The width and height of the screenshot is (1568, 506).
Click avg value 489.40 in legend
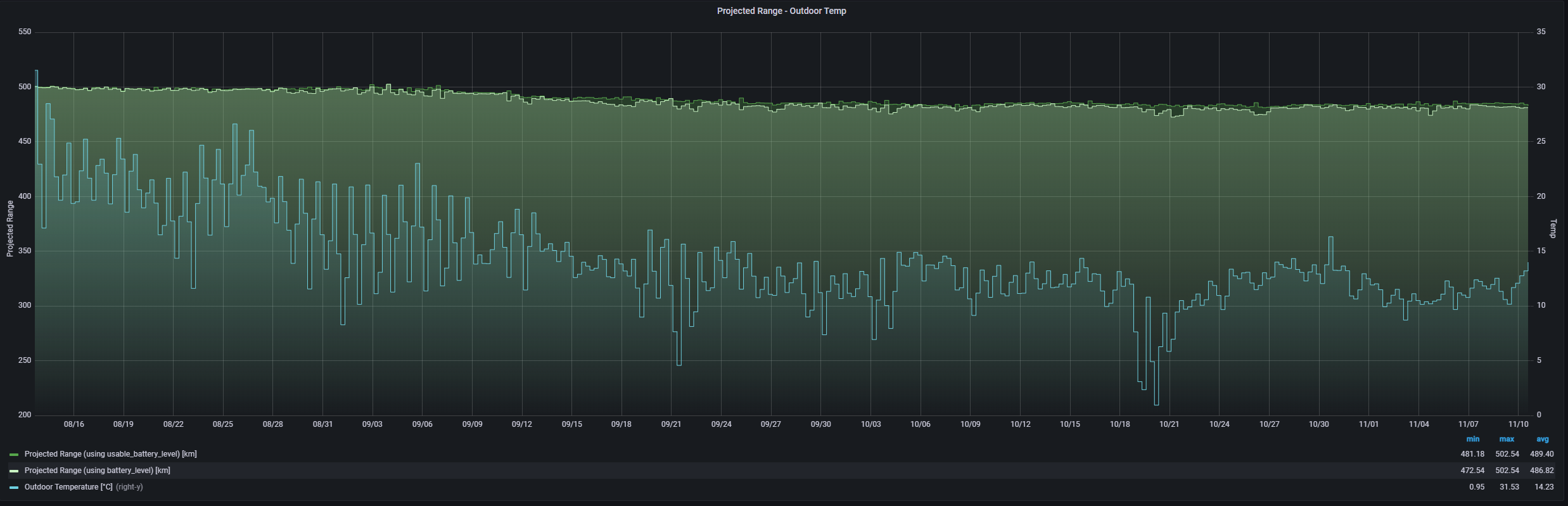[x=1542, y=454]
